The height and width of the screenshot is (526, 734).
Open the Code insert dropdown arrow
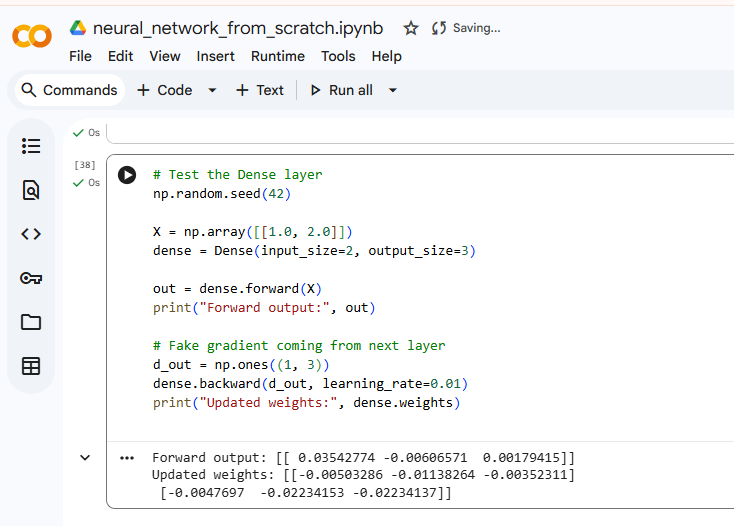pyautogui.click(x=212, y=90)
